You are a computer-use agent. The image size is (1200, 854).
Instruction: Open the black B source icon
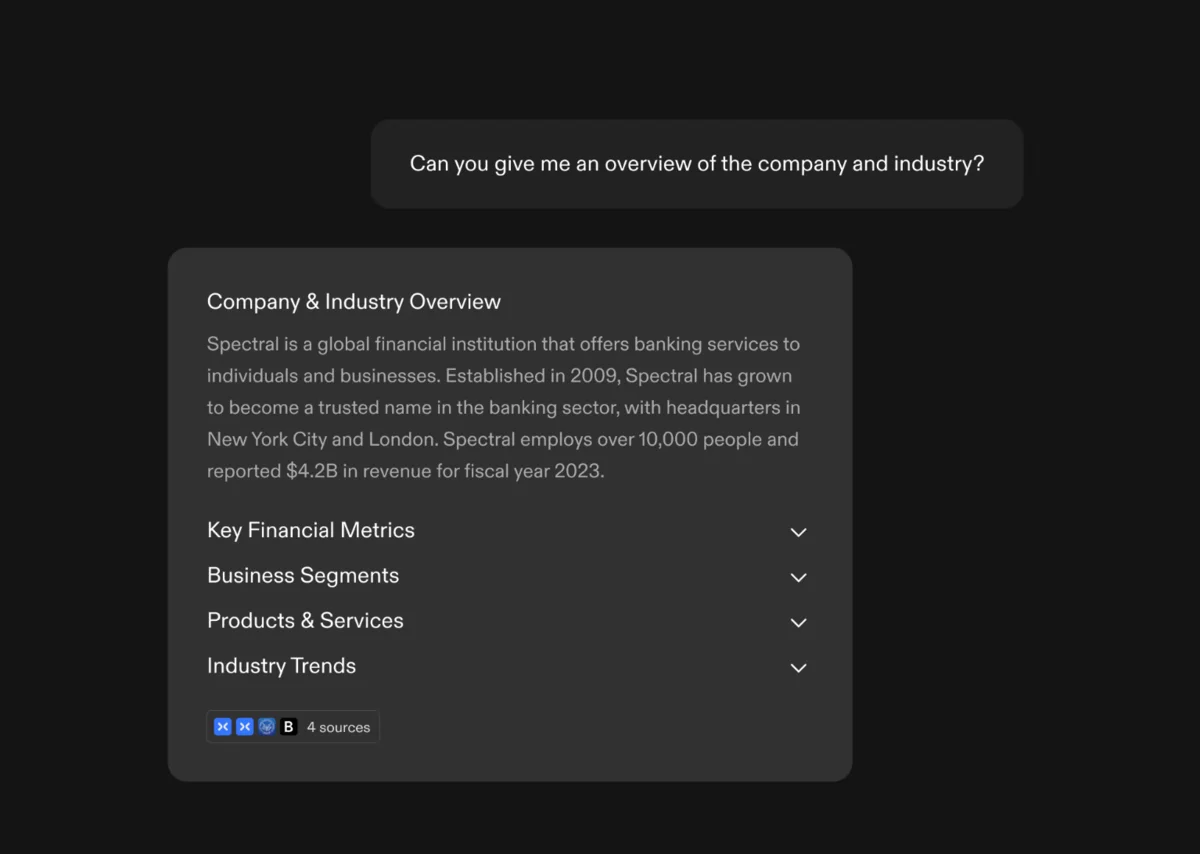click(289, 727)
